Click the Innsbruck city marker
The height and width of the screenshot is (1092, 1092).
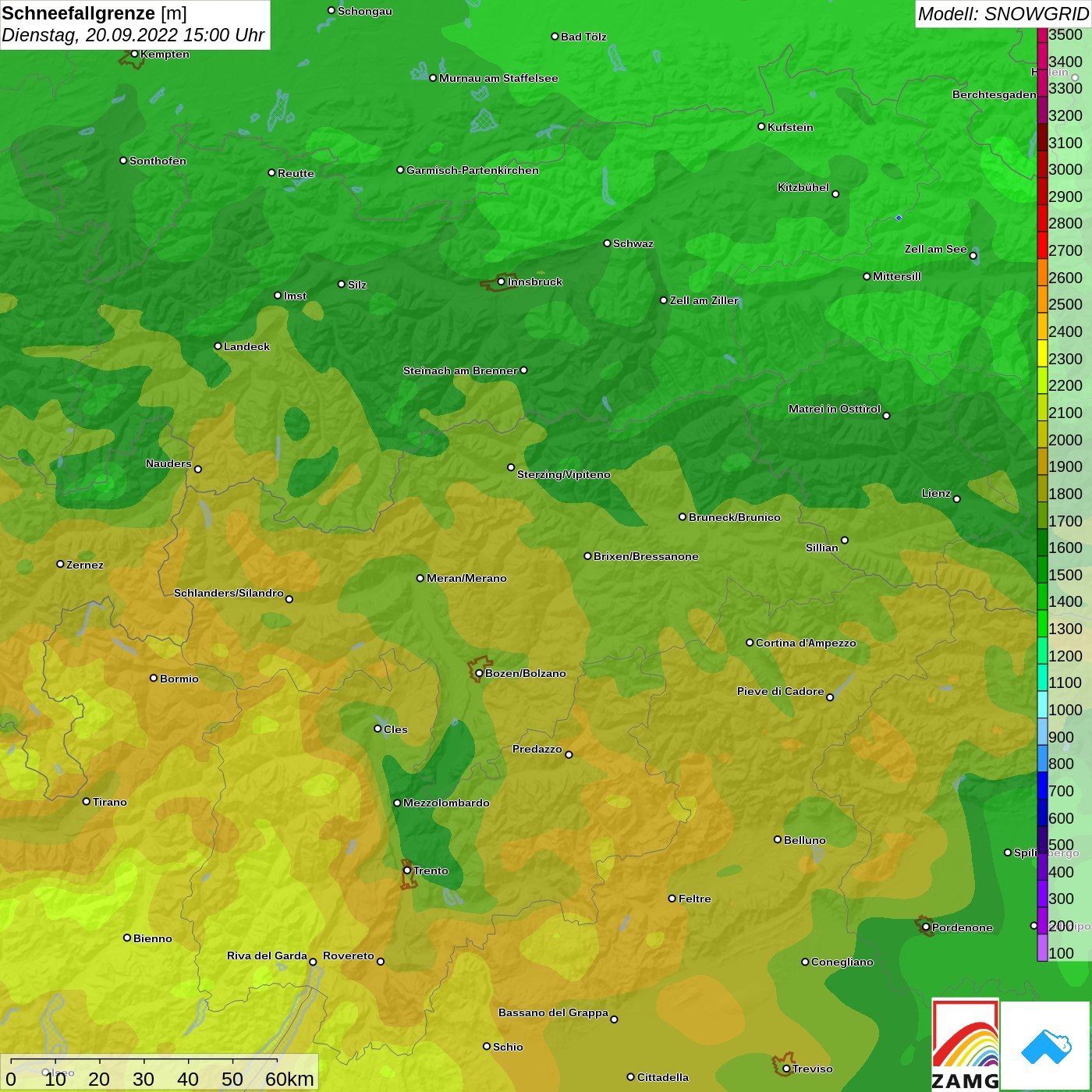coord(502,282)
